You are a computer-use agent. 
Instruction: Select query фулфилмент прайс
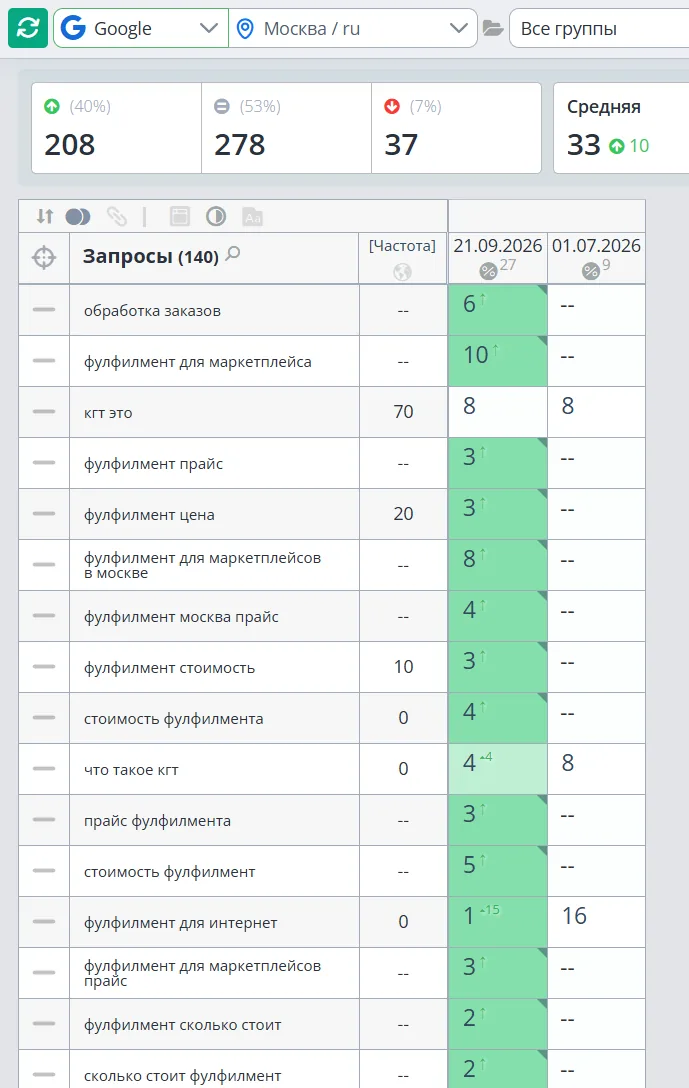click(153, 464)
